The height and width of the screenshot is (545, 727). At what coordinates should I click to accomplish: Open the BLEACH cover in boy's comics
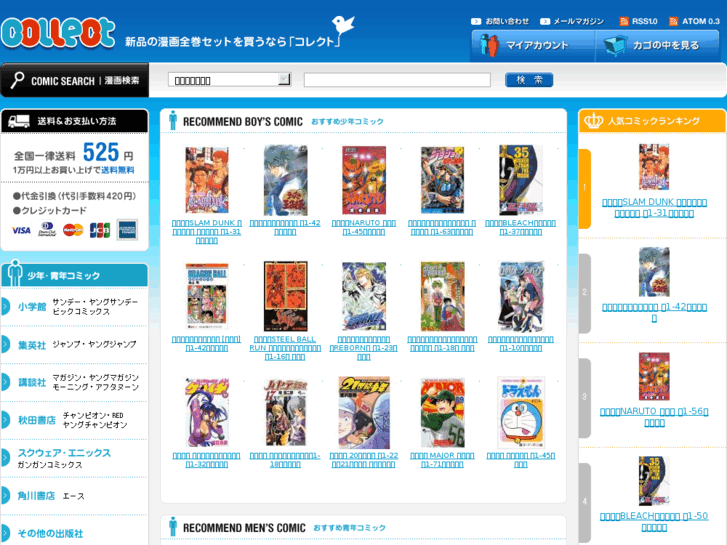(x=521, y=180)
